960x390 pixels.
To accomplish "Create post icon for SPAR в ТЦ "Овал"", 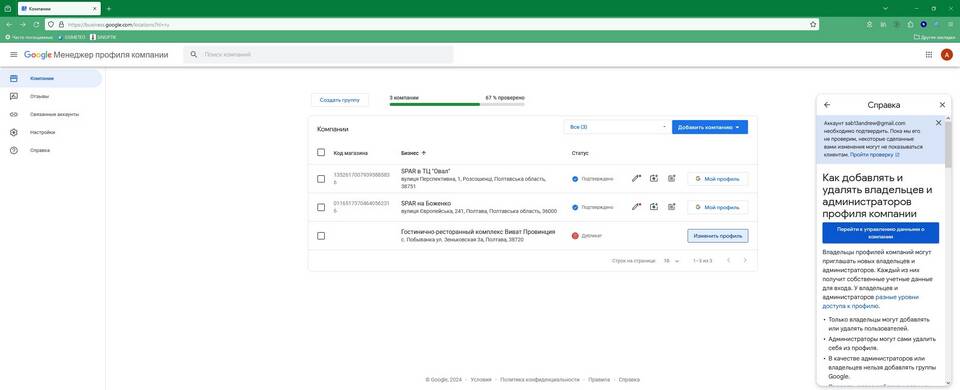I will tap(672, 179).
